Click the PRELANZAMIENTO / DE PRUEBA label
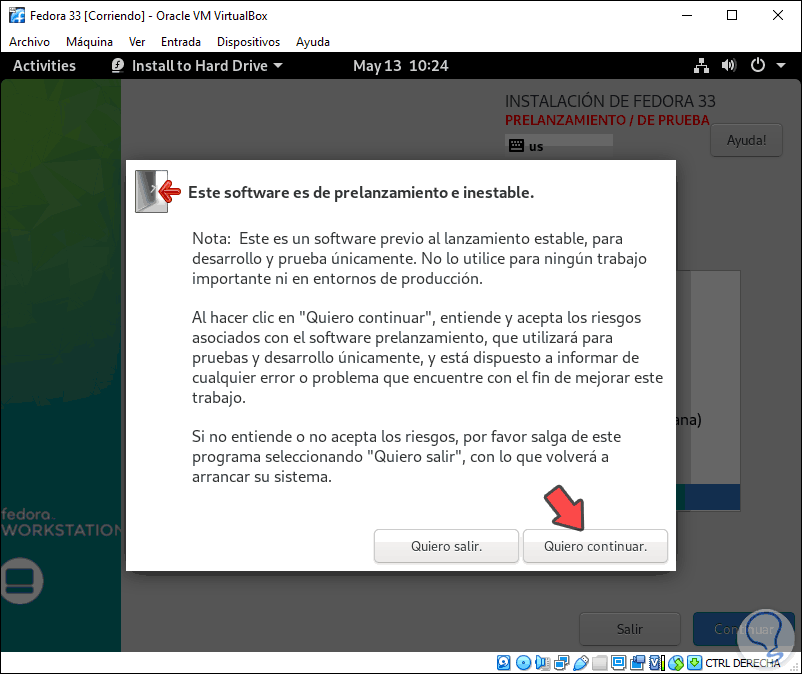This screenshot has height=674, width=802. coord(607,120)
